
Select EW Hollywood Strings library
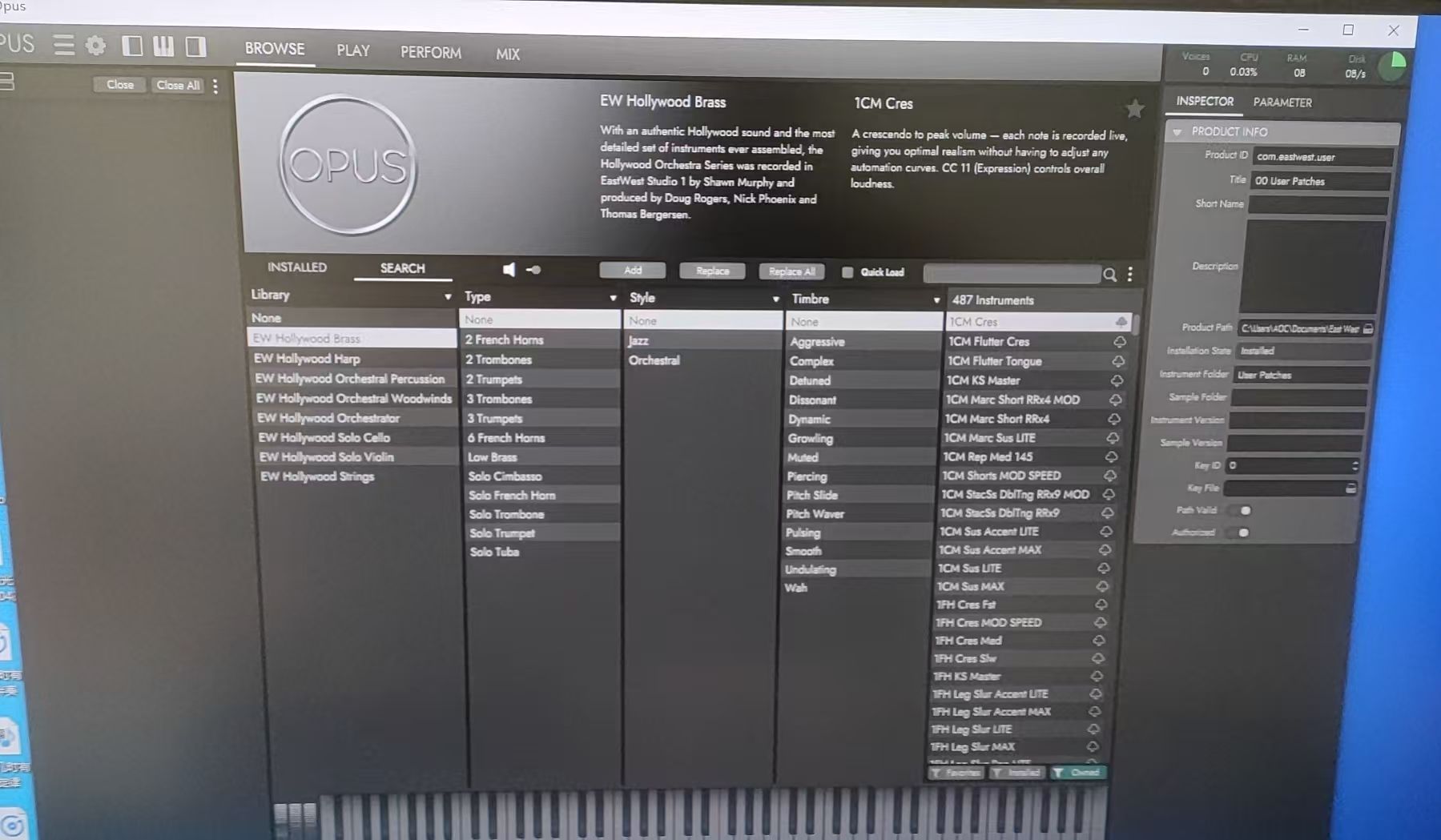317,476
